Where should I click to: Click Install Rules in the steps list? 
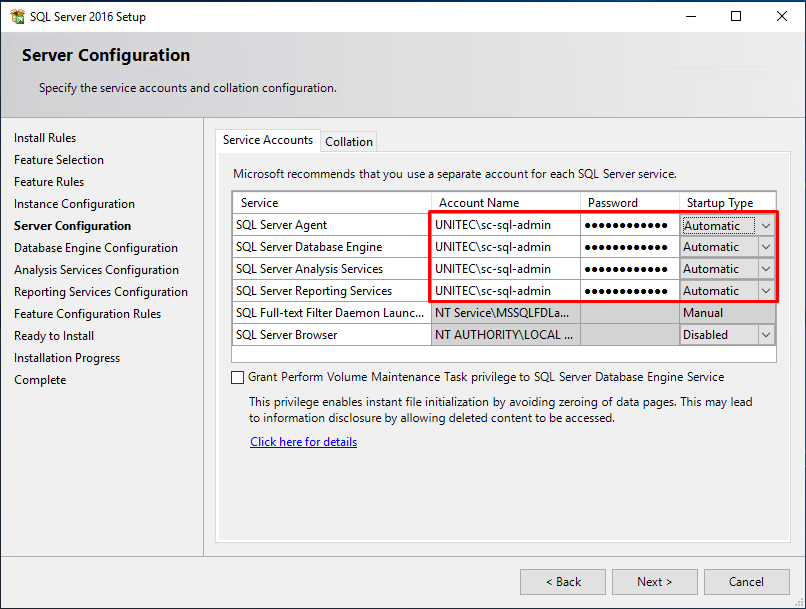click(x=45, y=138)
